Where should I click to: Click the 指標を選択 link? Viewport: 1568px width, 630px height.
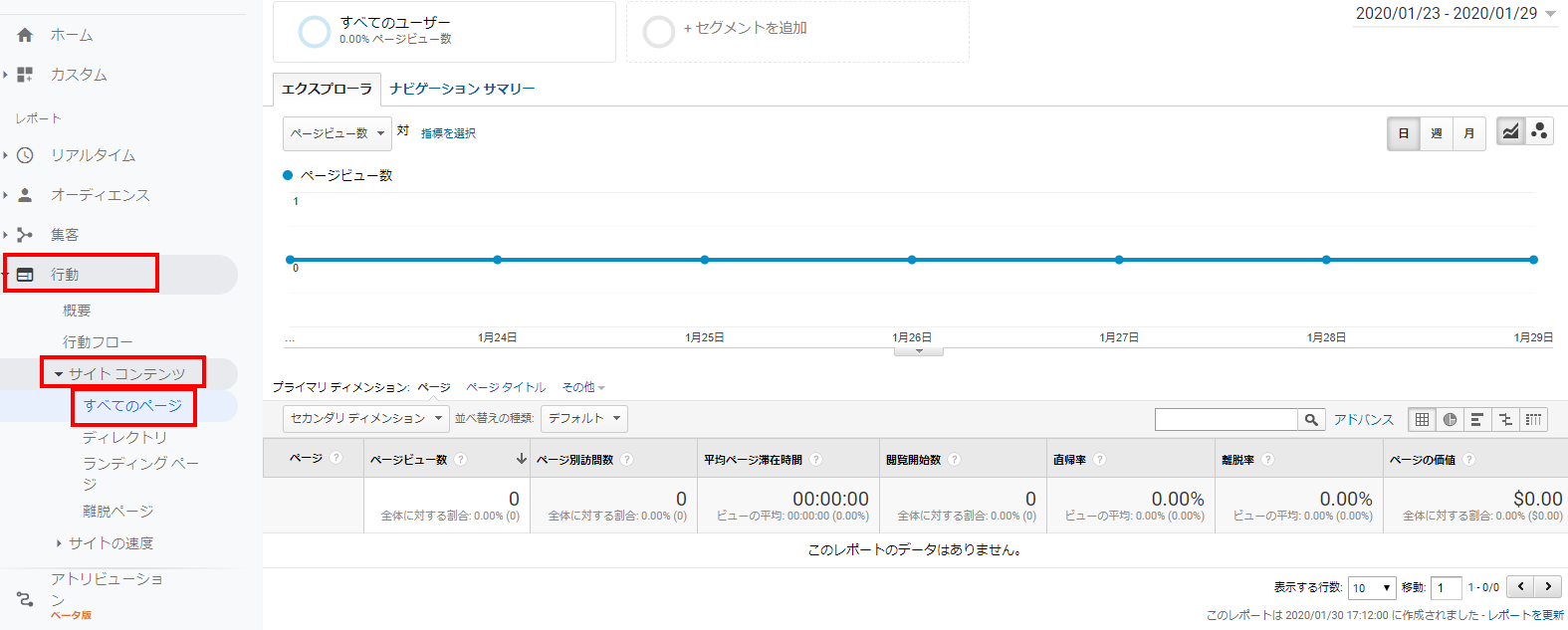click(448, 133)
